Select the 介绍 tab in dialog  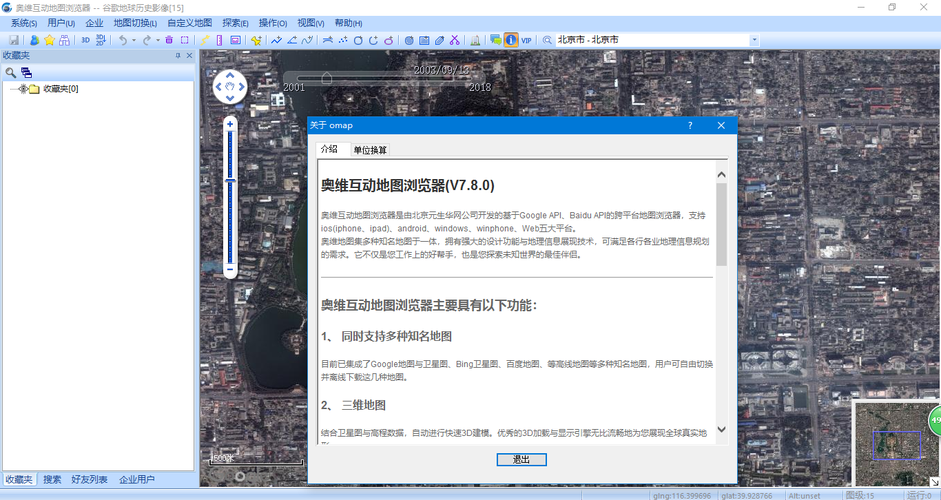coord(329,149)
